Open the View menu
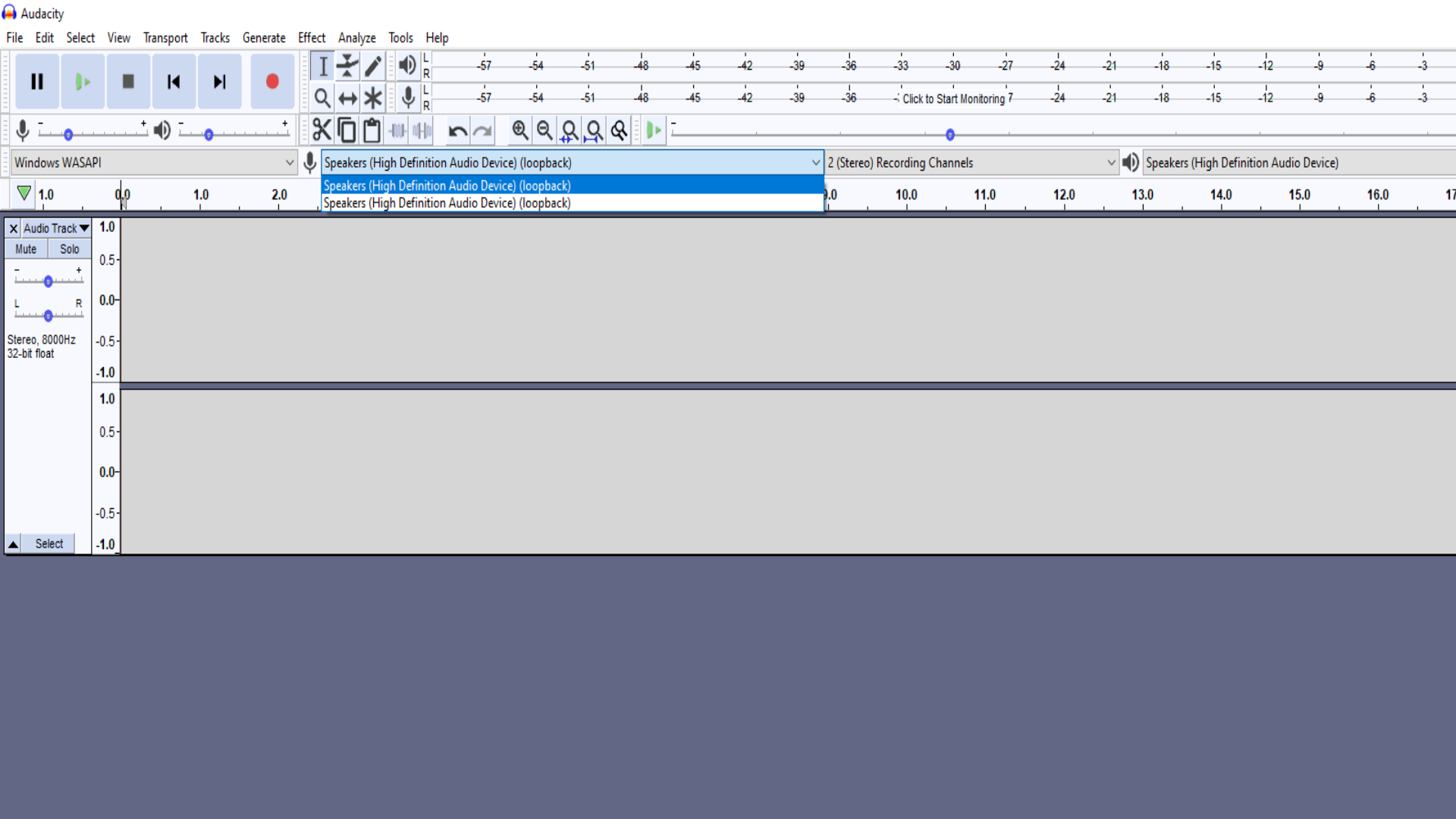The width and height of the screenshot is (1456, 819). [x=118, y=38]
